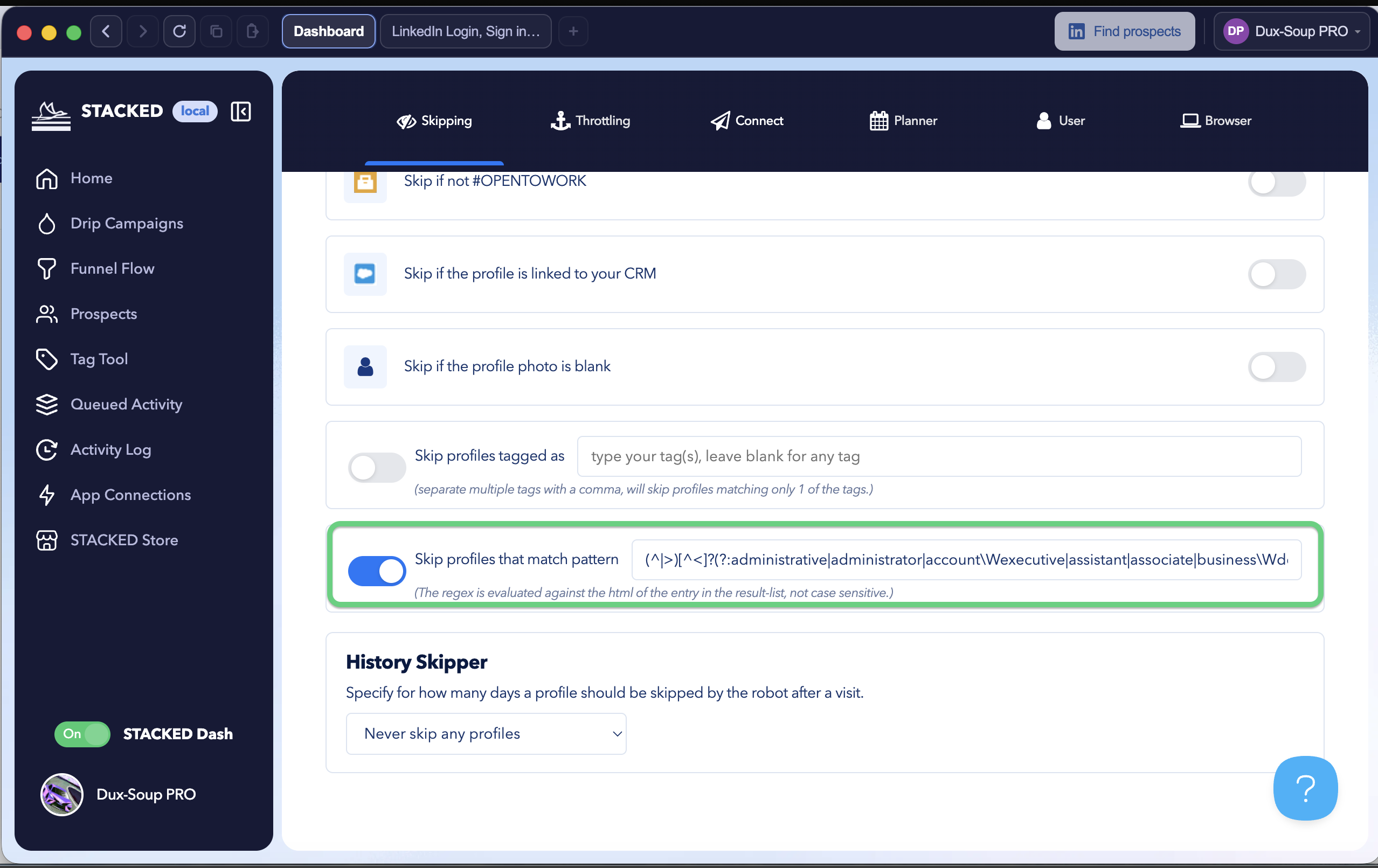Expand the Dux-Soup PRO account menu
Screen dimensions: 1378x868
pos(1291,31)
